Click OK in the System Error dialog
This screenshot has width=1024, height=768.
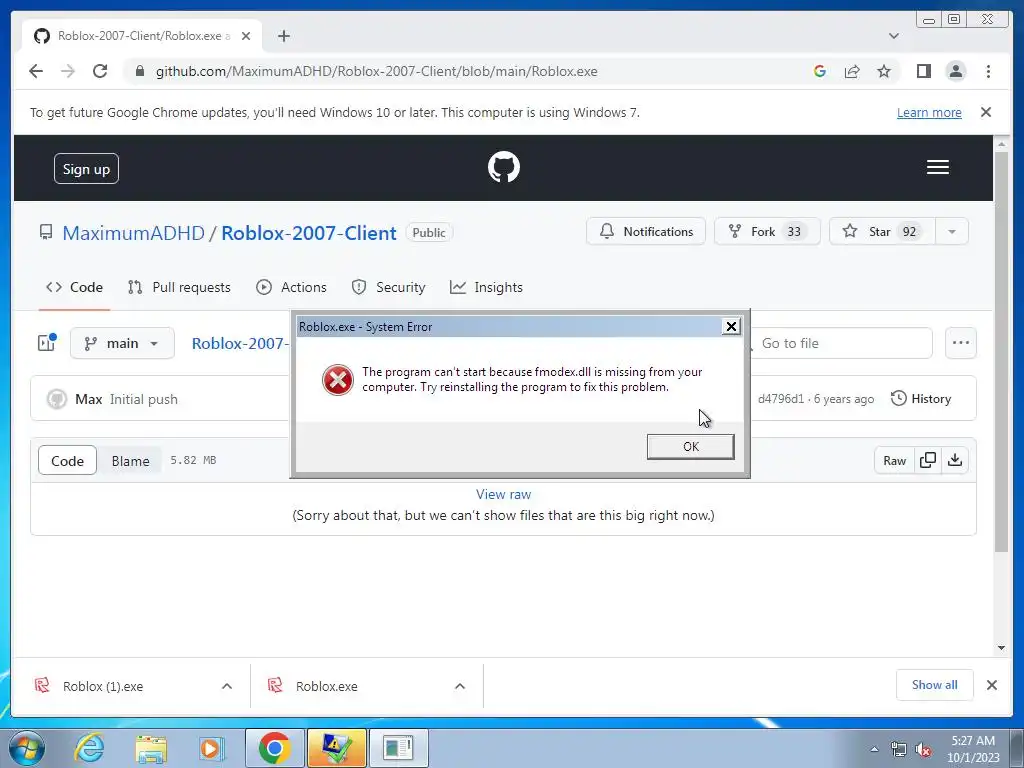pyautogui.click(x=690, y=447)
